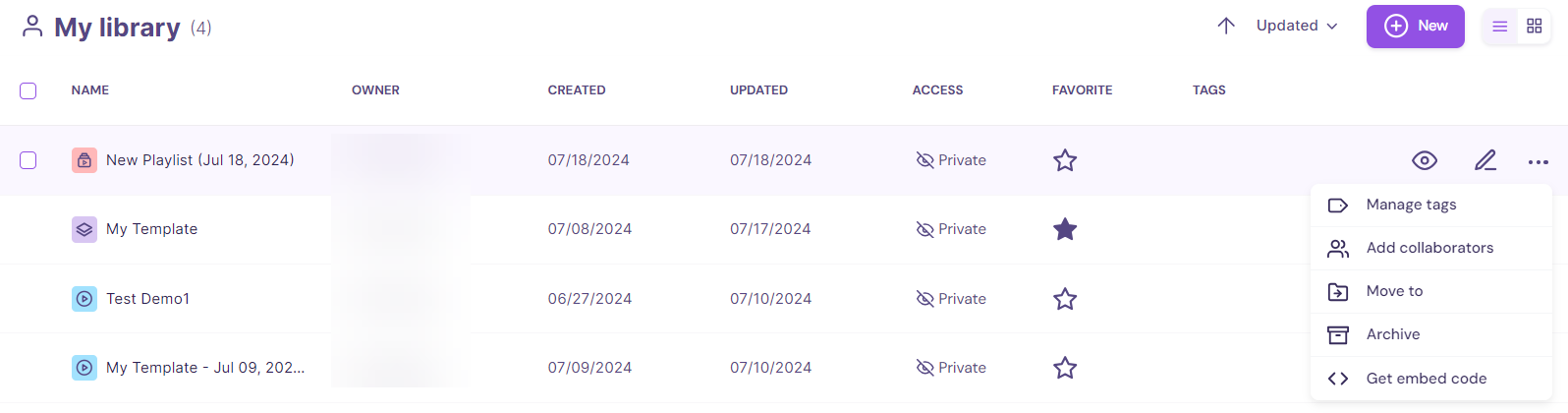Select Move to in context menu
The height and width of the screenshot is (413, 1568).
click(x=1394, y=291)
